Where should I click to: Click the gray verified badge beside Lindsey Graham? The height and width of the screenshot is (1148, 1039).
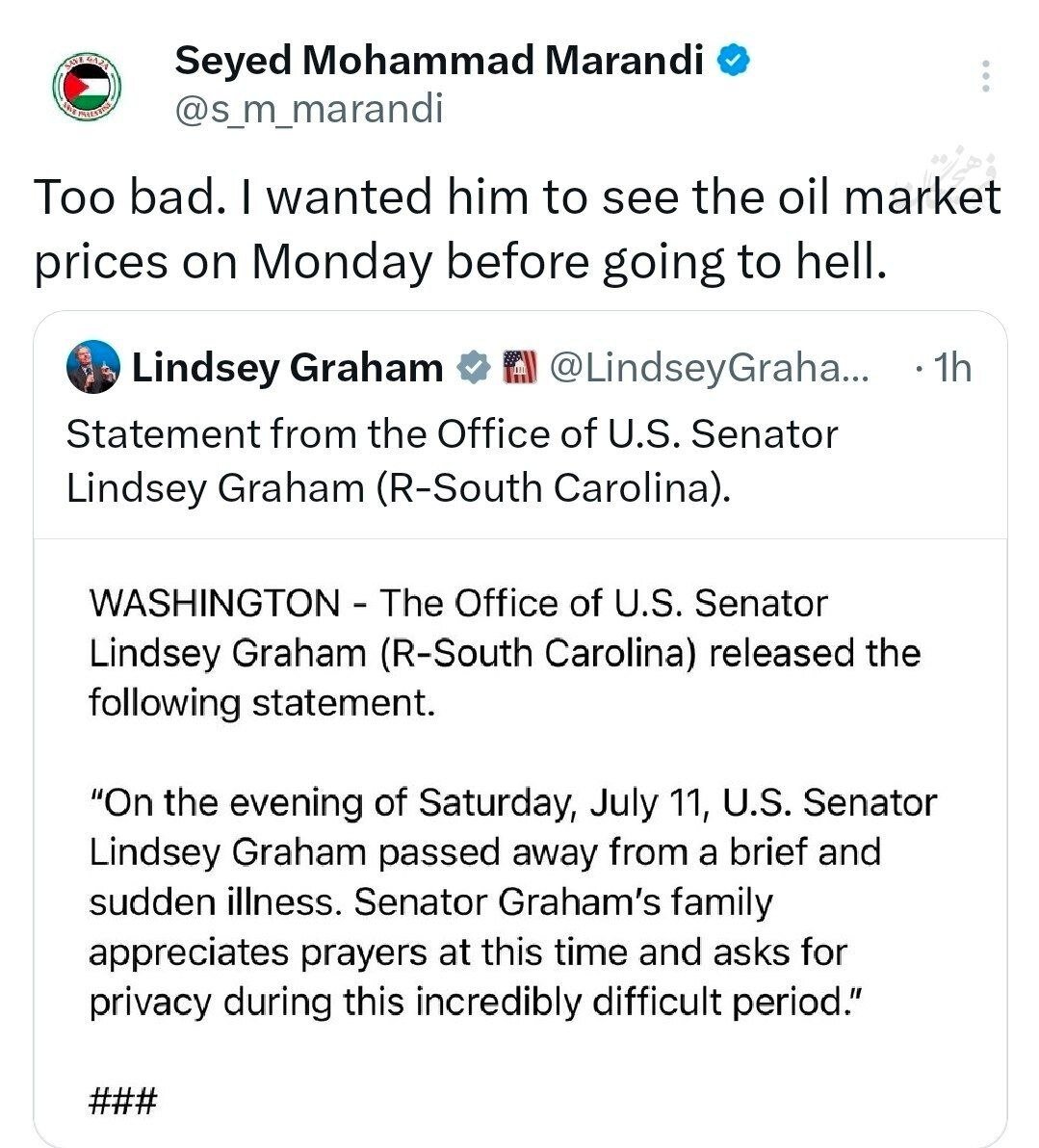(474, 368)
